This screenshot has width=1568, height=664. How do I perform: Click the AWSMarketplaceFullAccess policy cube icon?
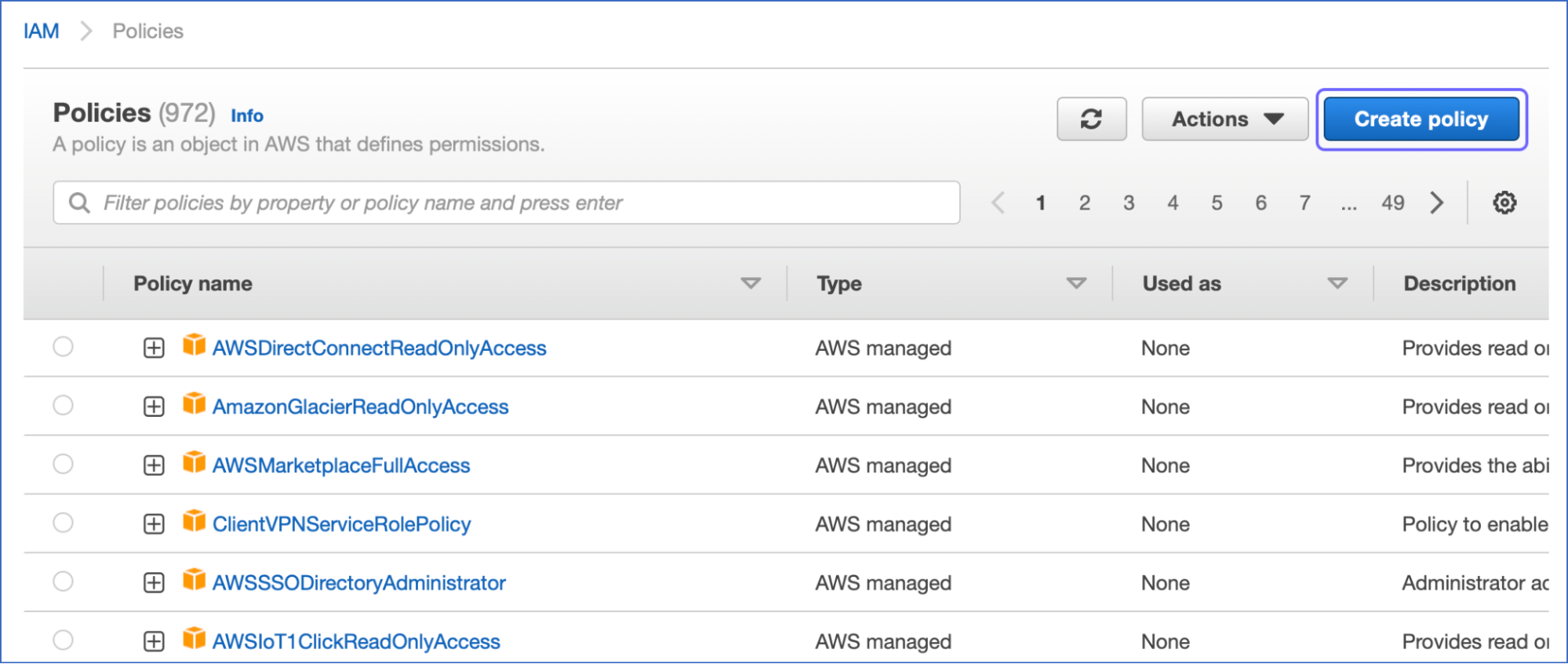194,462
